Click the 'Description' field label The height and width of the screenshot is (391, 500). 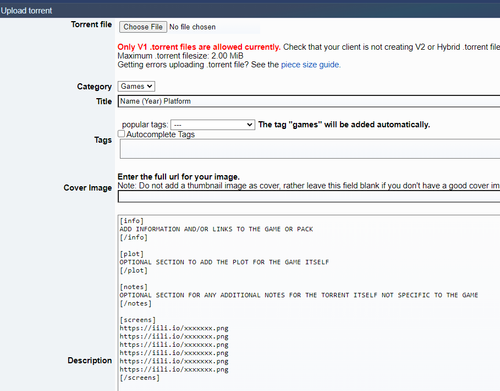[x=90, y=360]
